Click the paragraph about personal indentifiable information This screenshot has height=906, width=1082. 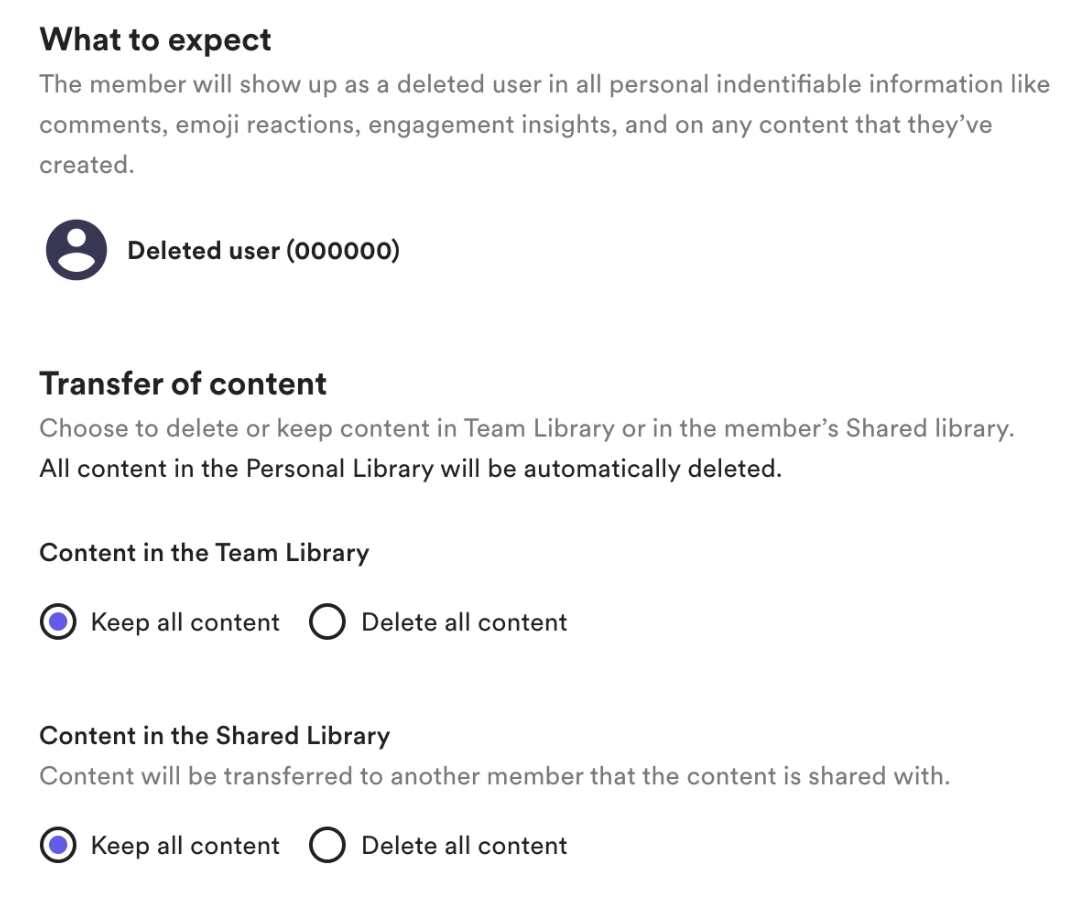544,124
